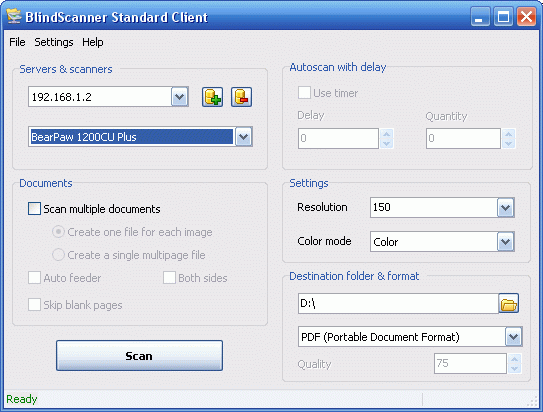Open the Color mode dropdown

pos(506,241)
